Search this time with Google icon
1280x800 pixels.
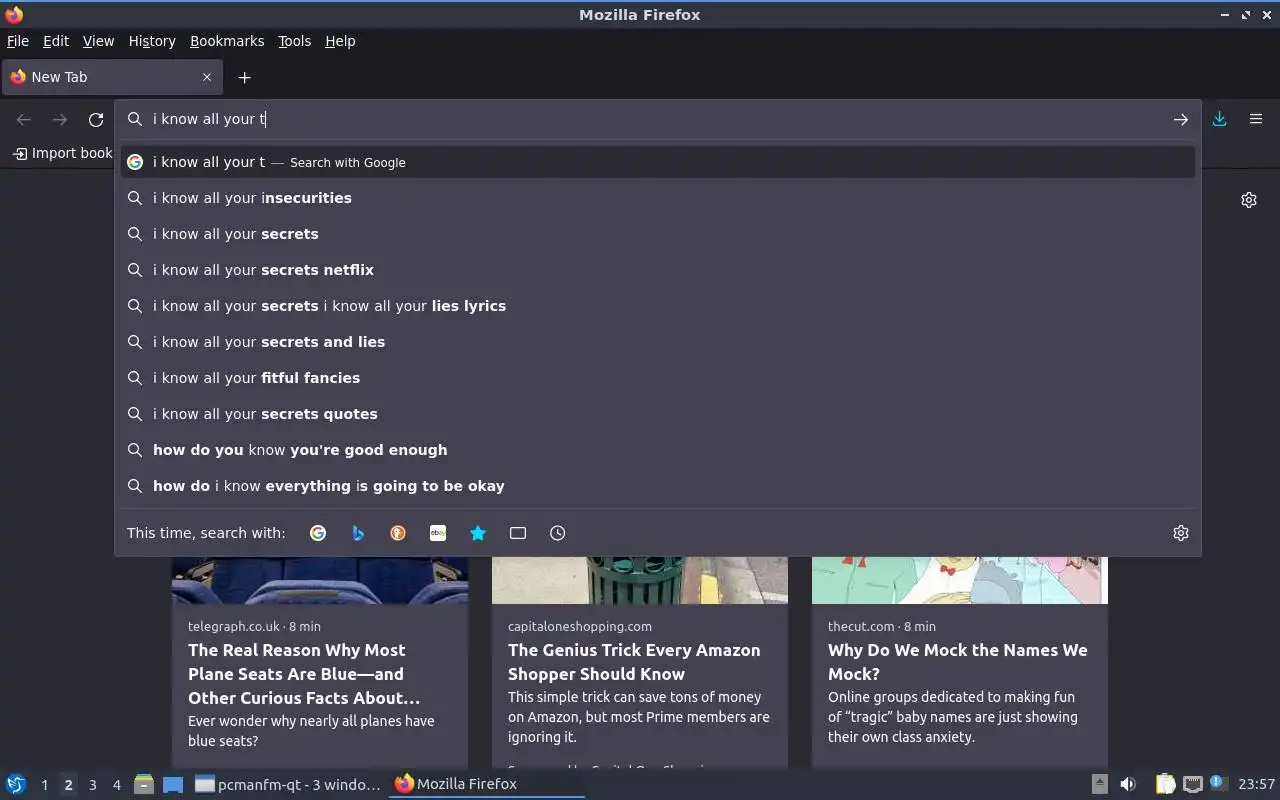tap(318, 533)
